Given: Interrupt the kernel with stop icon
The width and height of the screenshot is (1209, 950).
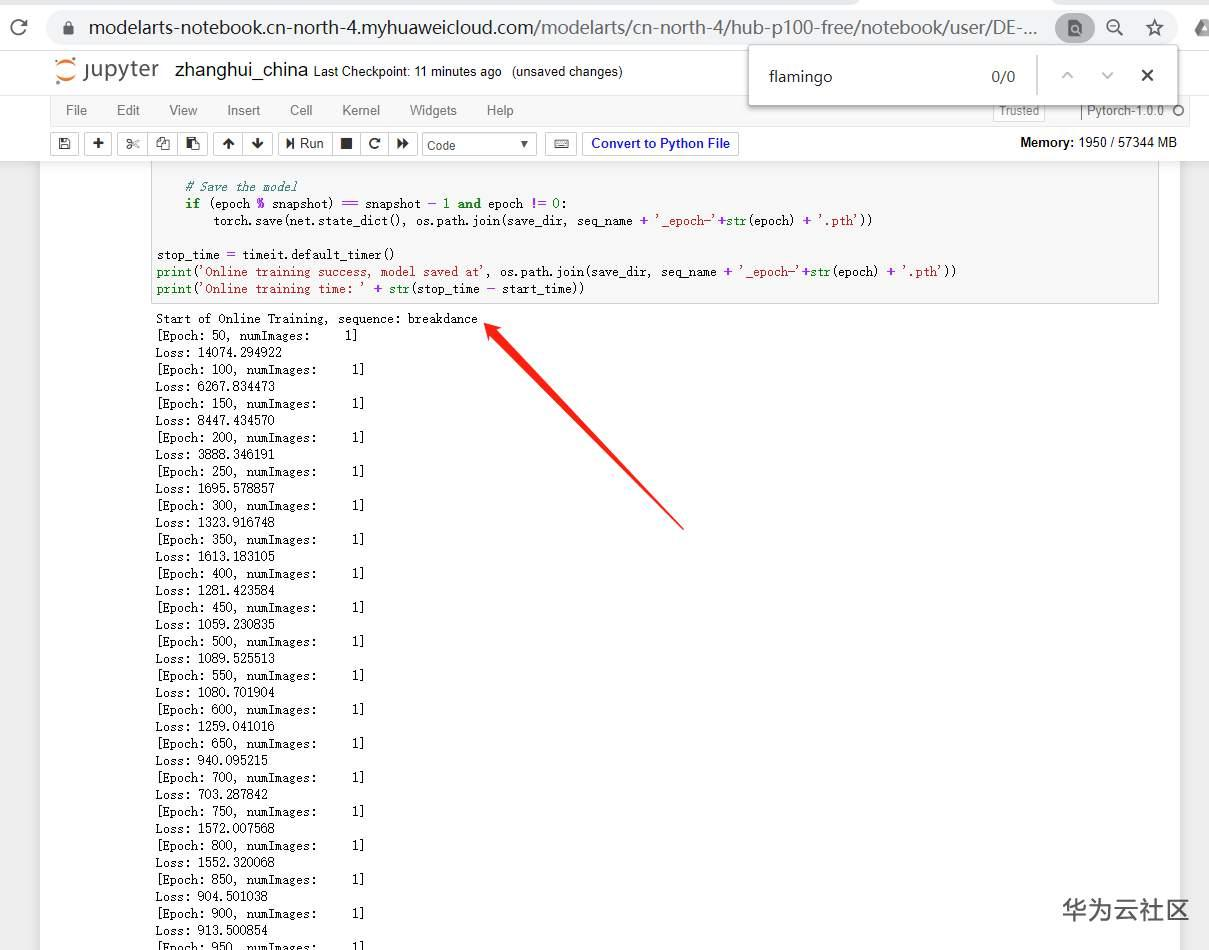Looking at the screenshot, I should (x=346, y=144).
